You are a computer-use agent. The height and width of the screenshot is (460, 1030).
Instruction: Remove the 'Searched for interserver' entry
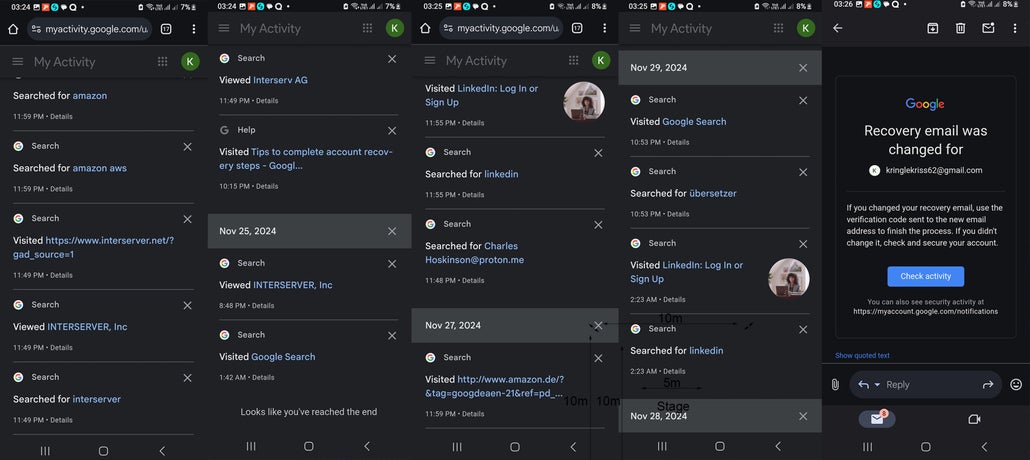click(187, 378)
